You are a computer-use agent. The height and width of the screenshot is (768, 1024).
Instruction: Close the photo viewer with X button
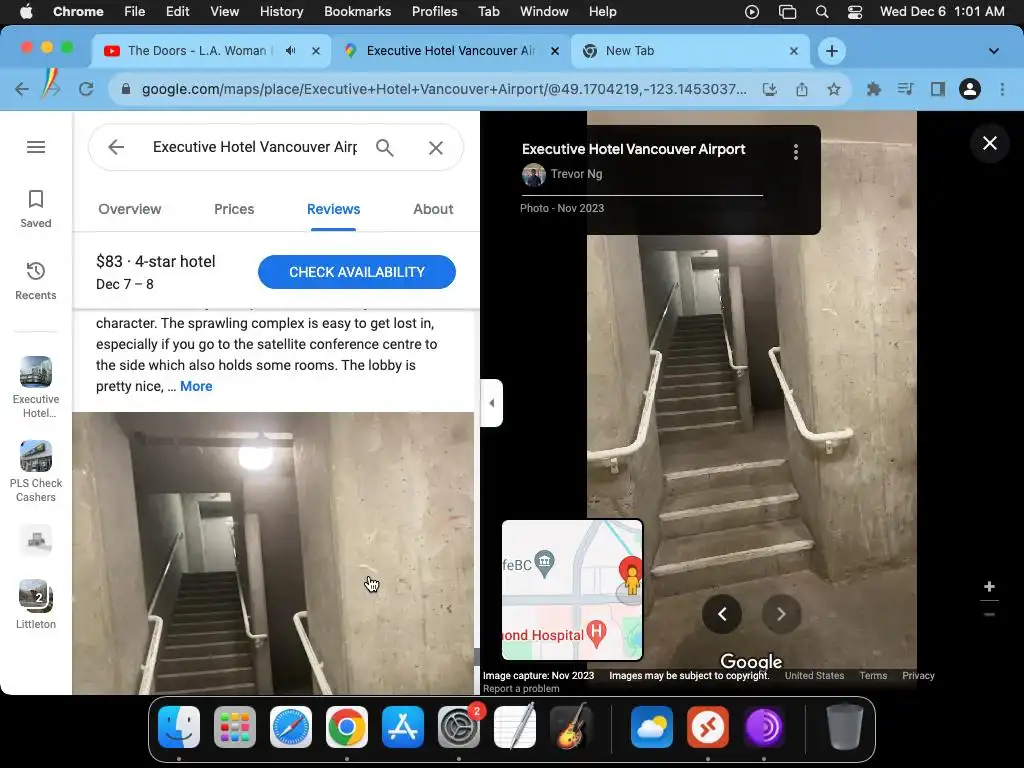(x=989, y=143)
